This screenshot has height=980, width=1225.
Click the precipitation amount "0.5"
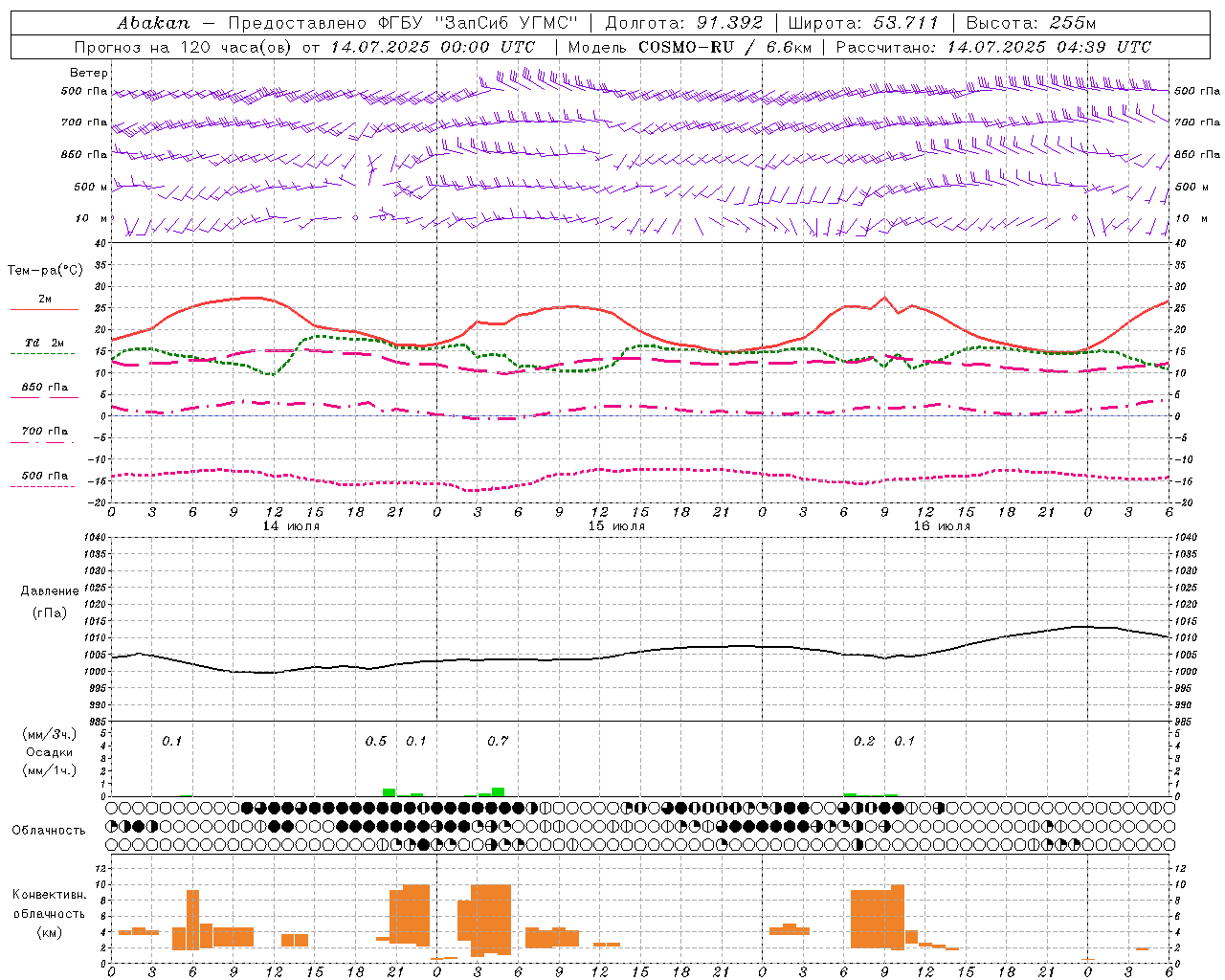(376, 742)
